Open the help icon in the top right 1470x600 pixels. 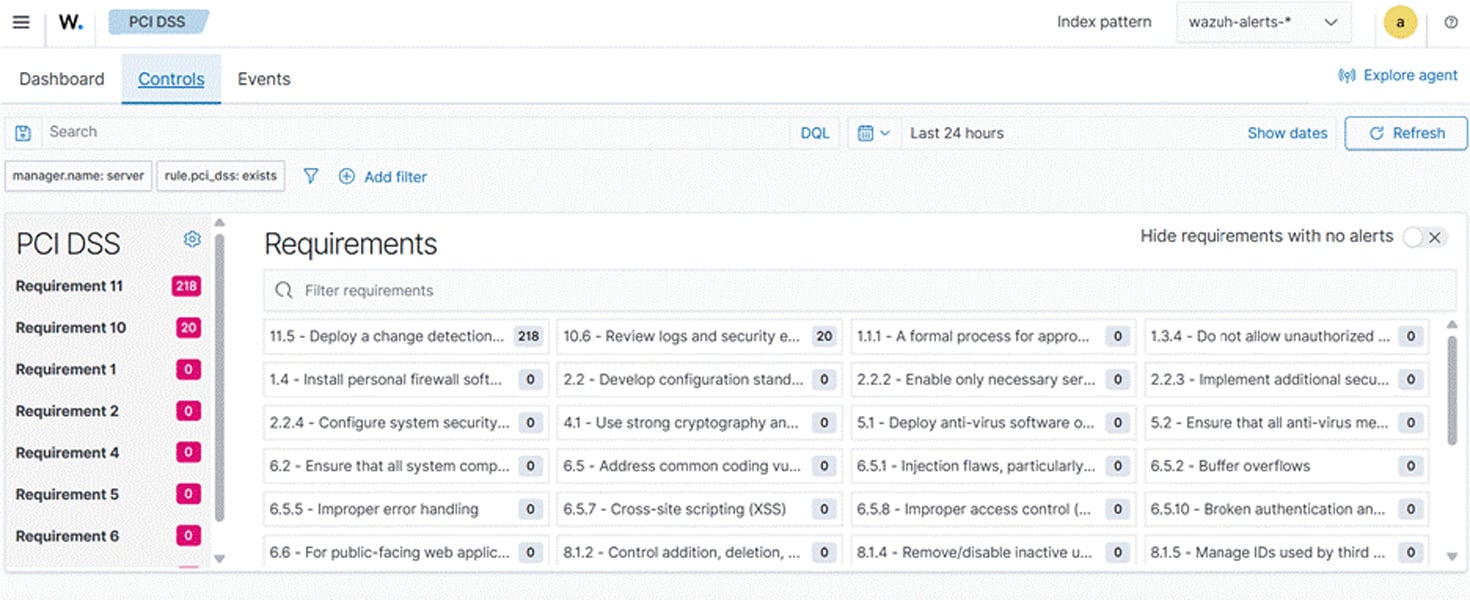(x=1450, y=21)
